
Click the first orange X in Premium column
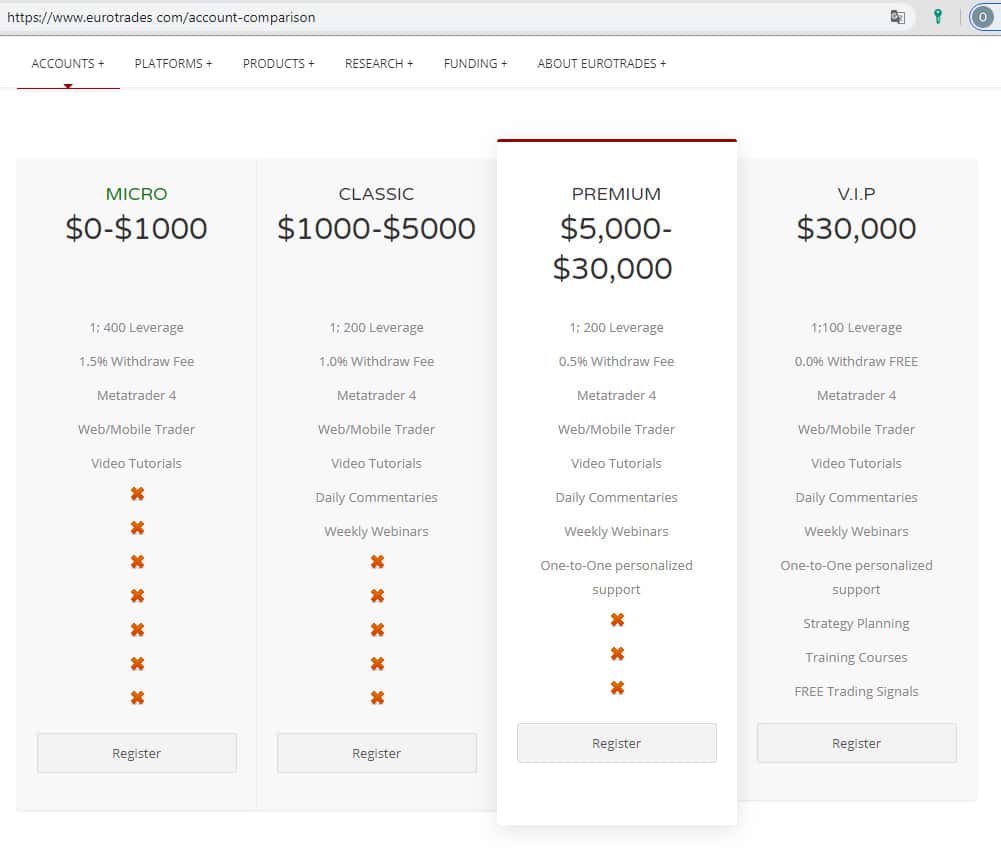617,620
